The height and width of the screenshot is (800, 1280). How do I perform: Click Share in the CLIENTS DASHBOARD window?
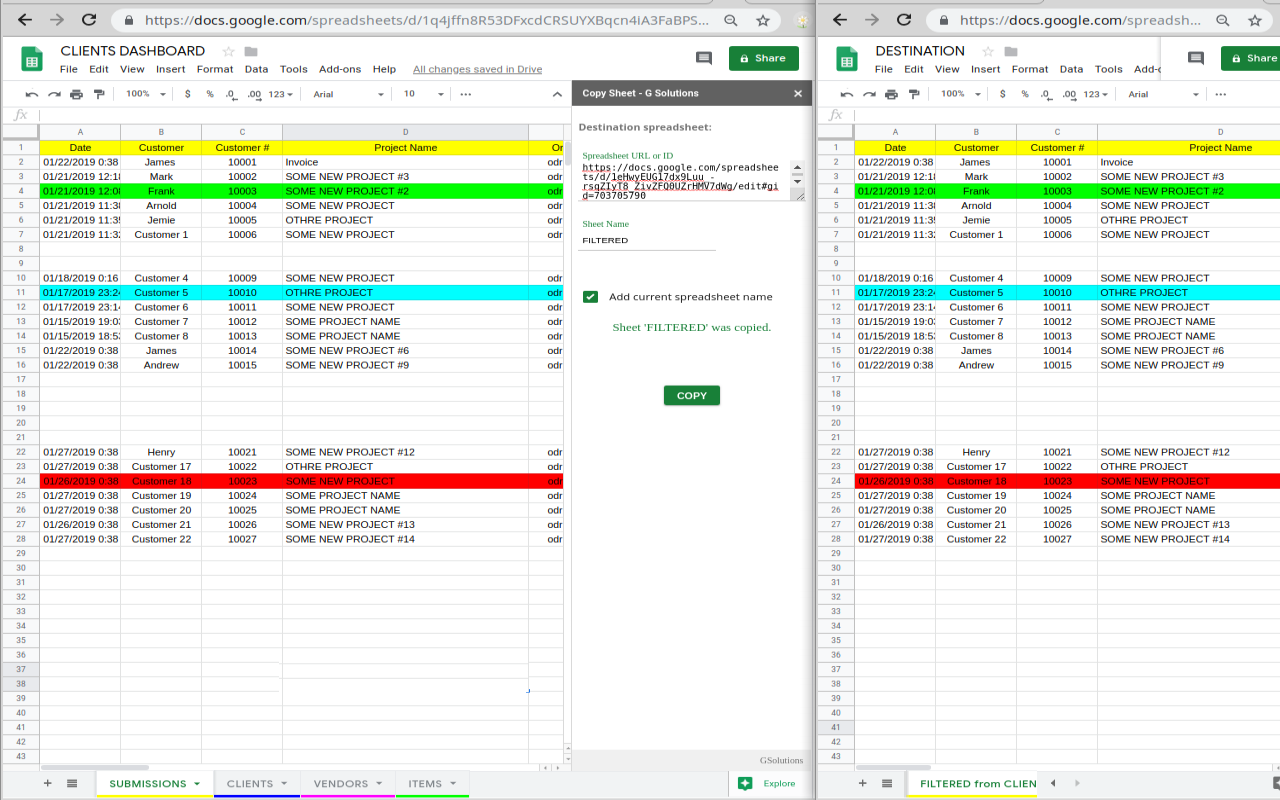point(764,58)
